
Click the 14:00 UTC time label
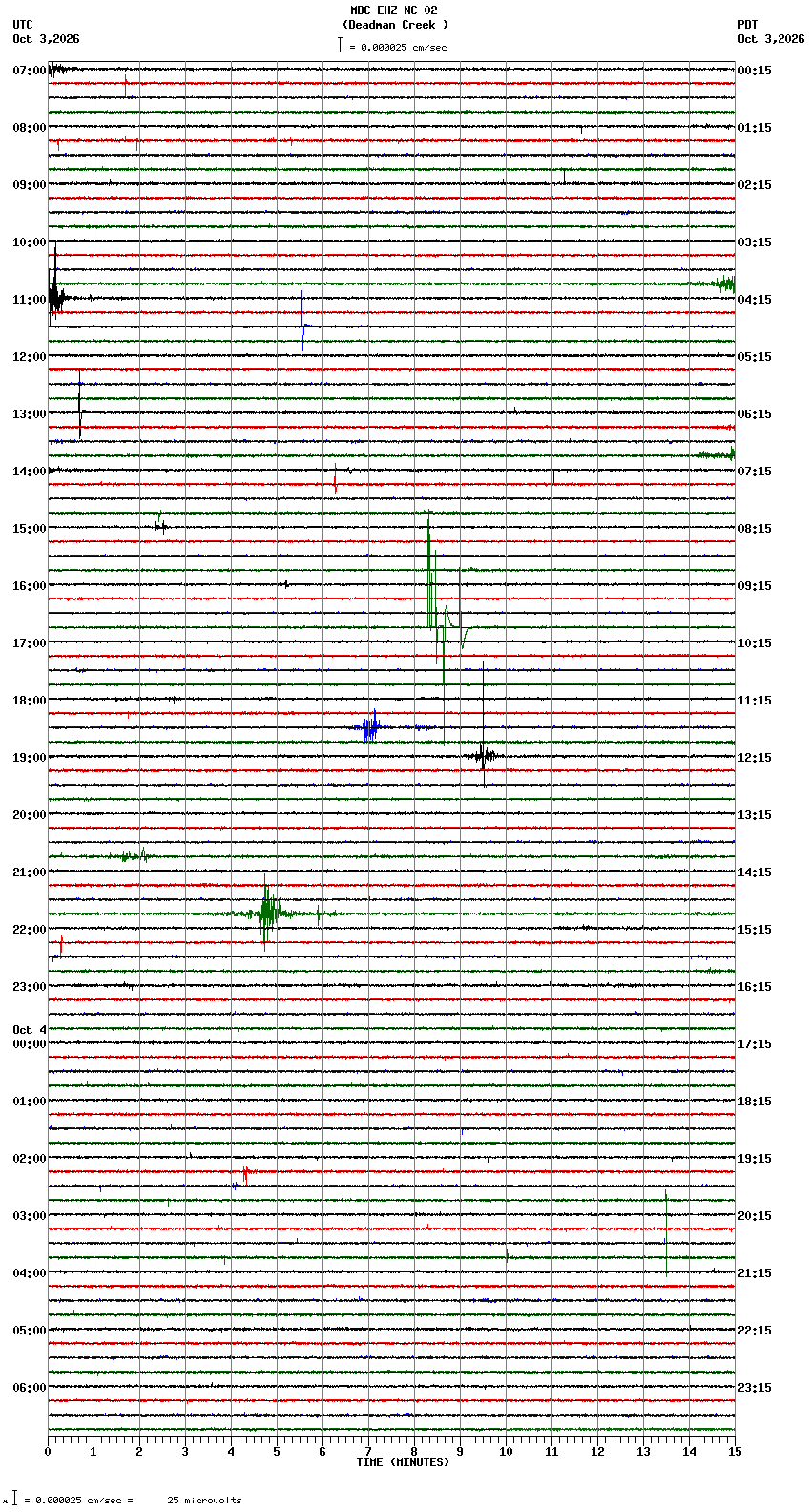coord(30,472)
